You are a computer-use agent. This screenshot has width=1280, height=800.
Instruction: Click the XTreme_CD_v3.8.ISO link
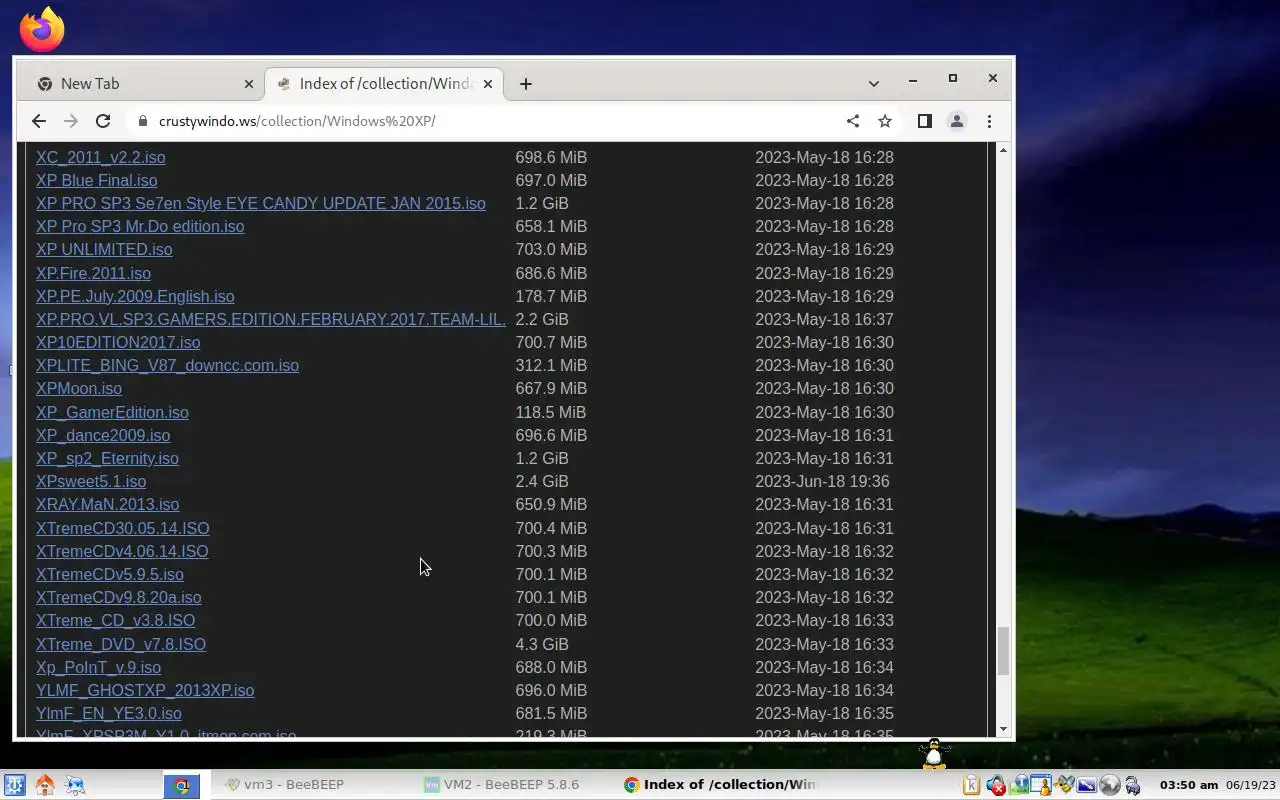click(x=116, y=620)
